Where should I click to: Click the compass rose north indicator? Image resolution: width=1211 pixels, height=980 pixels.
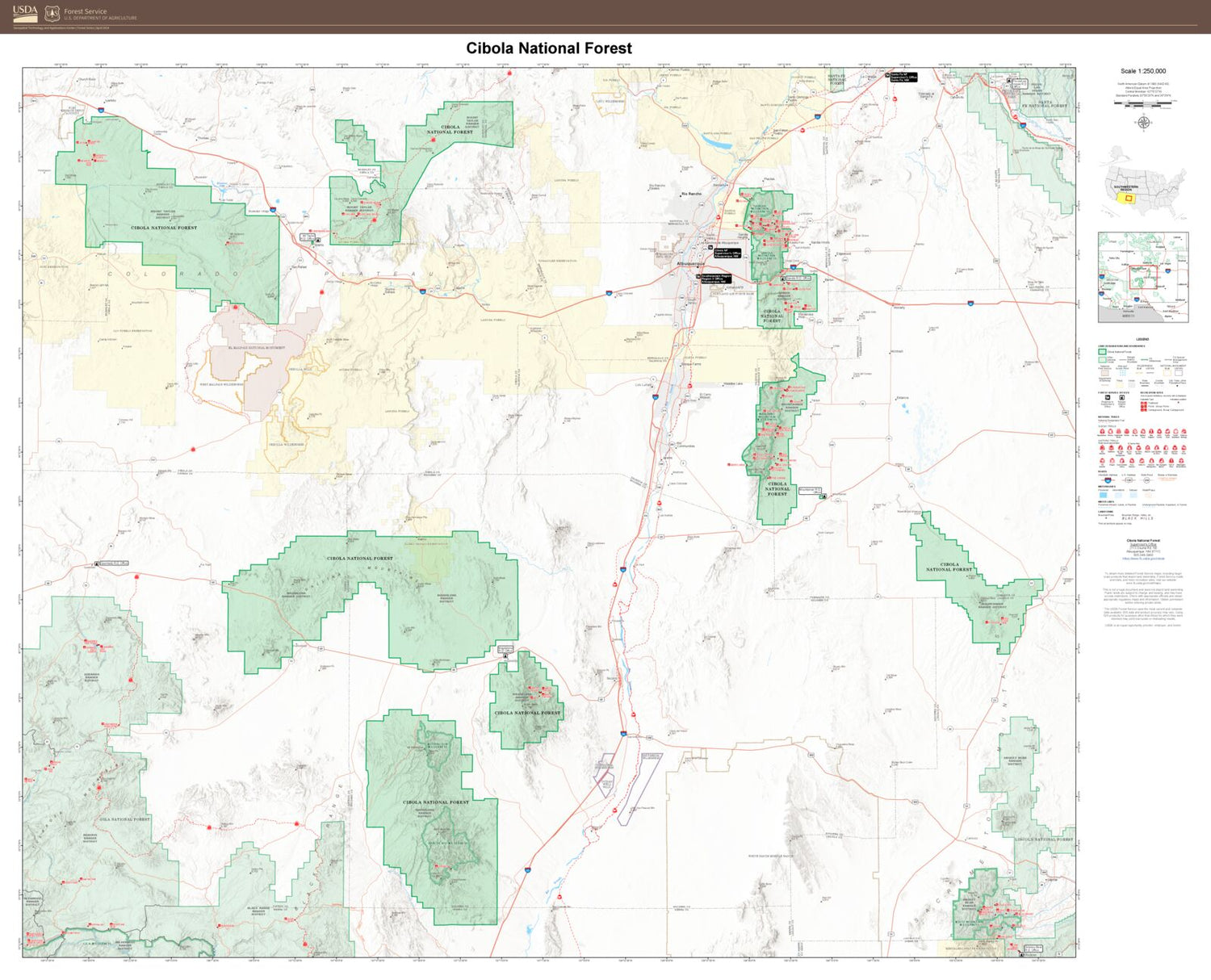click(x=1143, y=123)
